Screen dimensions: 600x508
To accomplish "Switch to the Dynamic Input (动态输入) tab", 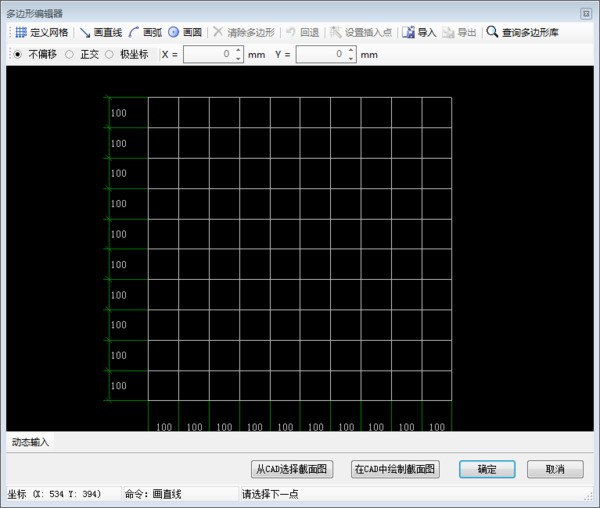I will click(x=30, y=441).
